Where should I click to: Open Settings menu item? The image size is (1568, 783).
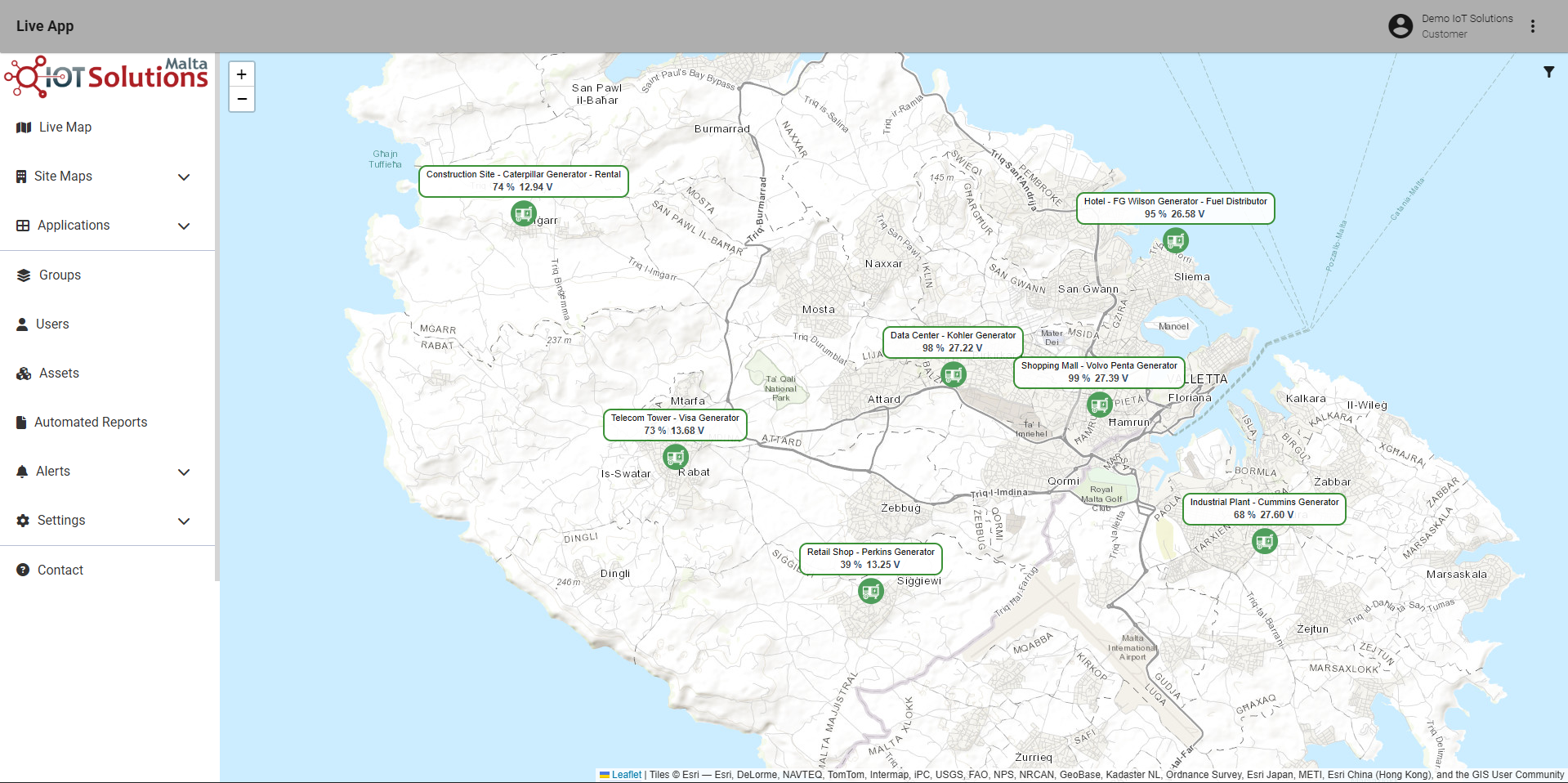click(61, 521)
